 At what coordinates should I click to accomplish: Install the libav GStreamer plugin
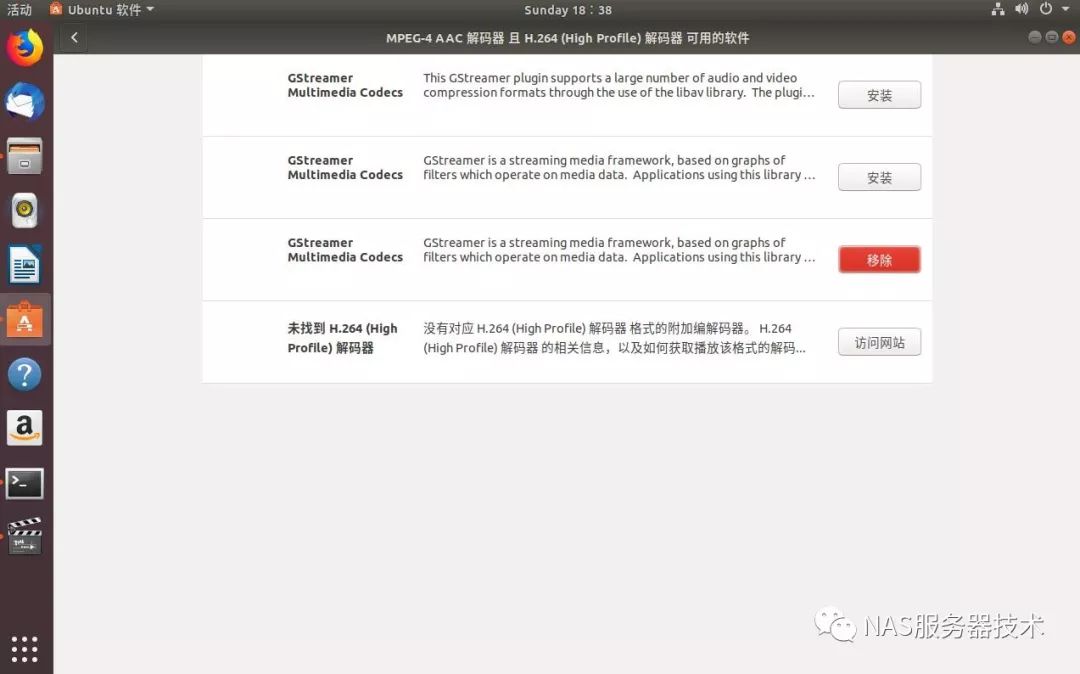click(x=879, y=95)
